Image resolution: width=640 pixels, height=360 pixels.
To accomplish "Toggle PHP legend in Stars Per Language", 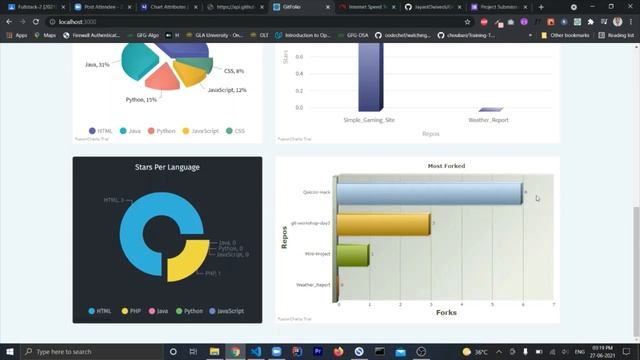I will coord(131,311).
